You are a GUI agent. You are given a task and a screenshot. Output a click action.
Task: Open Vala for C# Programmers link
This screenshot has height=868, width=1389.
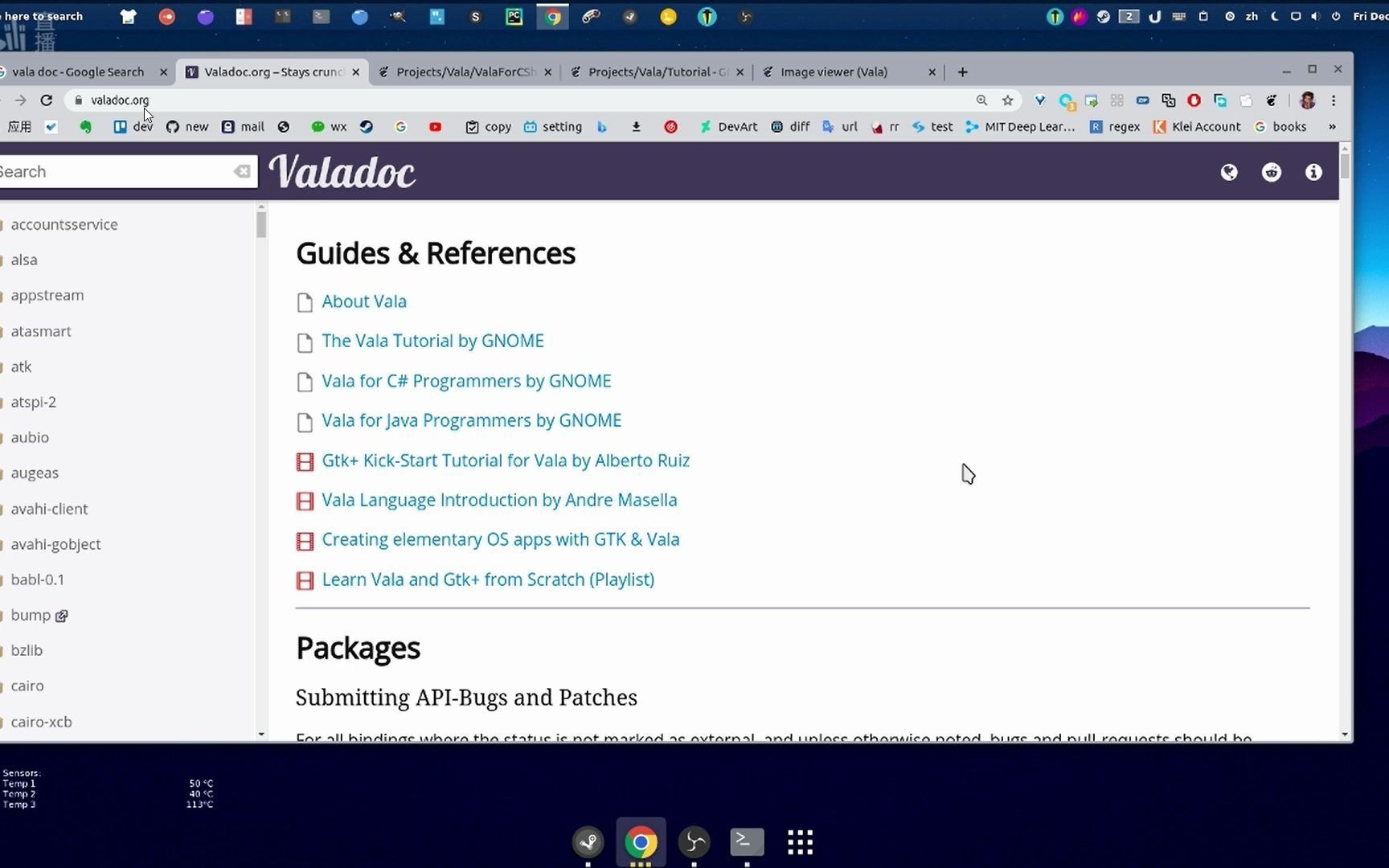[466, 381]
